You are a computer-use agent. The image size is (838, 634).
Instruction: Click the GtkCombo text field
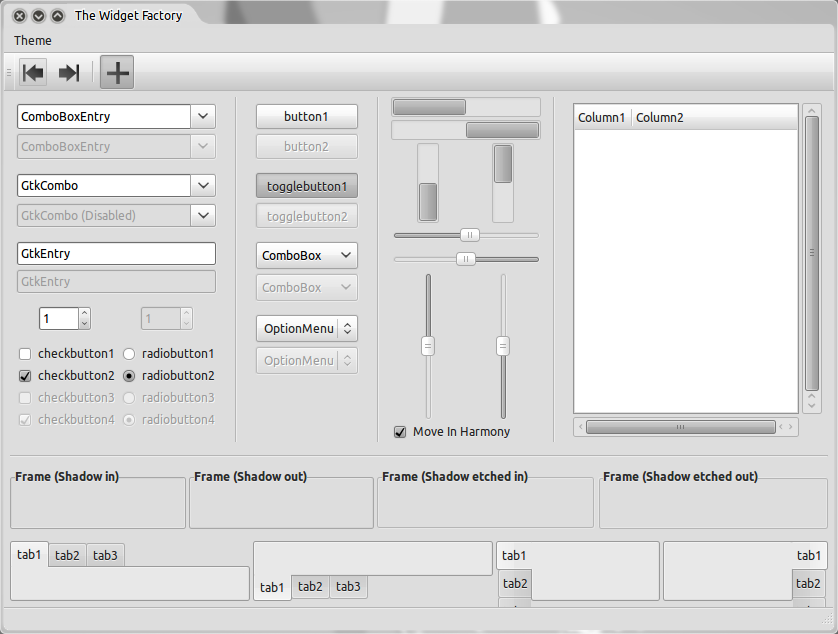pyautogui.click(x=104, y=185)
